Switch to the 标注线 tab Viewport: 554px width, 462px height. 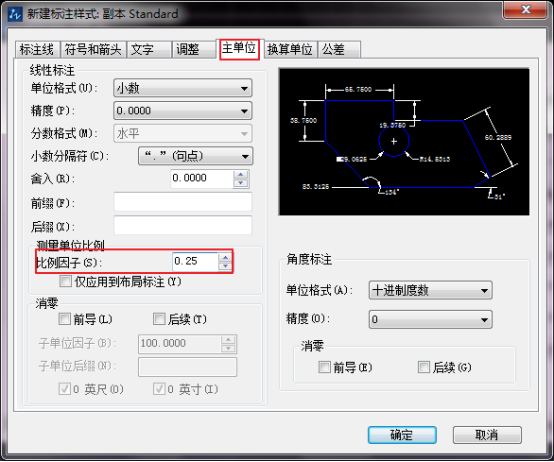pos(37,49)
